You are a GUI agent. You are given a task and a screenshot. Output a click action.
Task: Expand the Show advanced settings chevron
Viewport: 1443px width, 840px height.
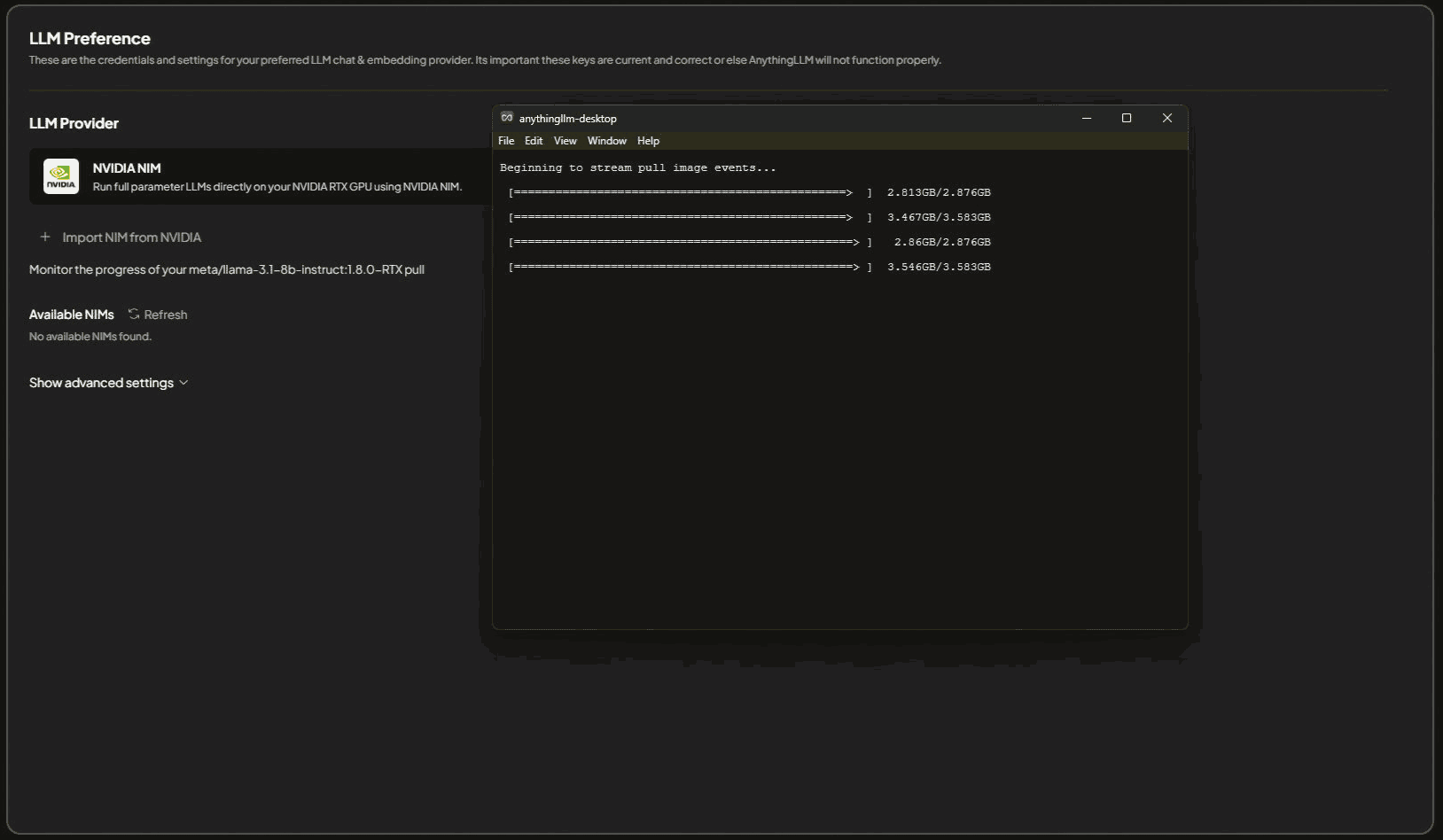pos(183,383)
